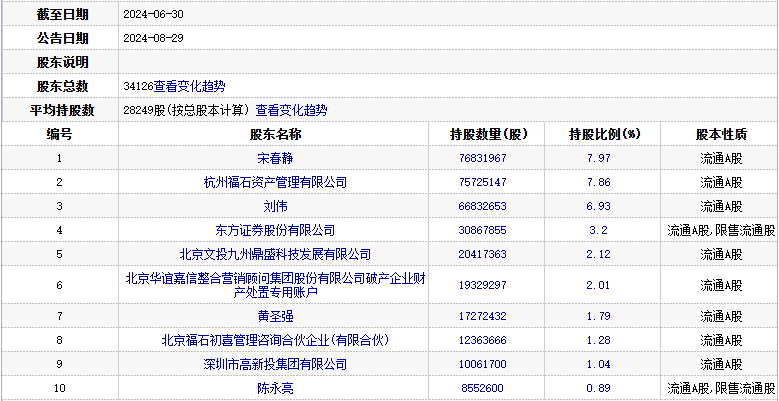Click the 股东名称 column header
The image size is (779, 401).
coord(275,134)
